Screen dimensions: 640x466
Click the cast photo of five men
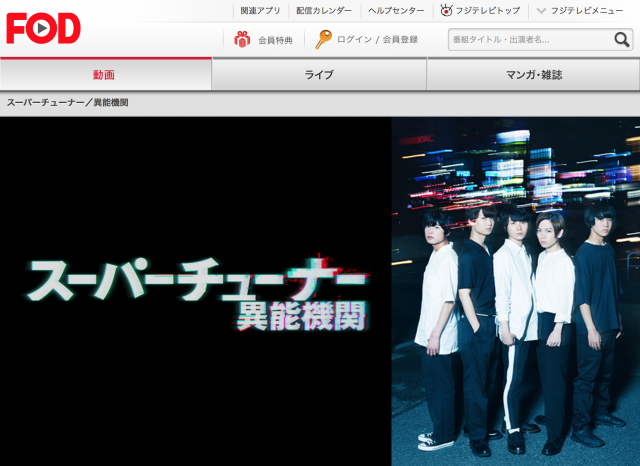(x=516, y=291)
